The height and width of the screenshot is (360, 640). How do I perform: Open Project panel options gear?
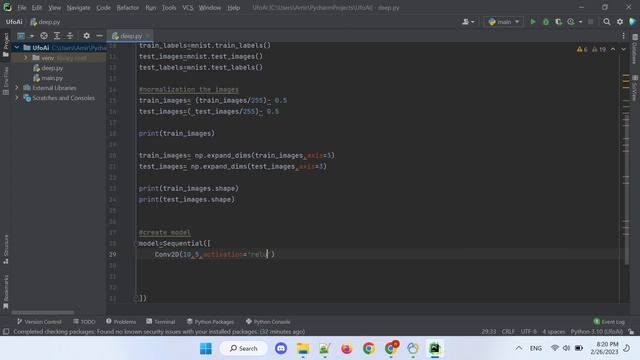86,36
